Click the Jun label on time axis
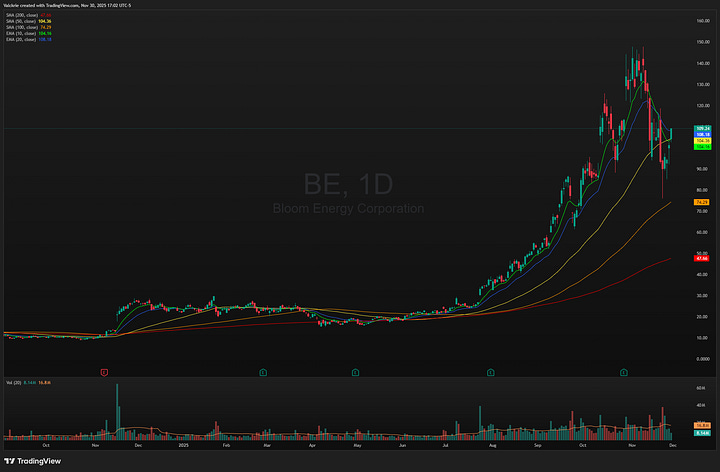This screenshot has height=472, width=720. tap(402, 445)
